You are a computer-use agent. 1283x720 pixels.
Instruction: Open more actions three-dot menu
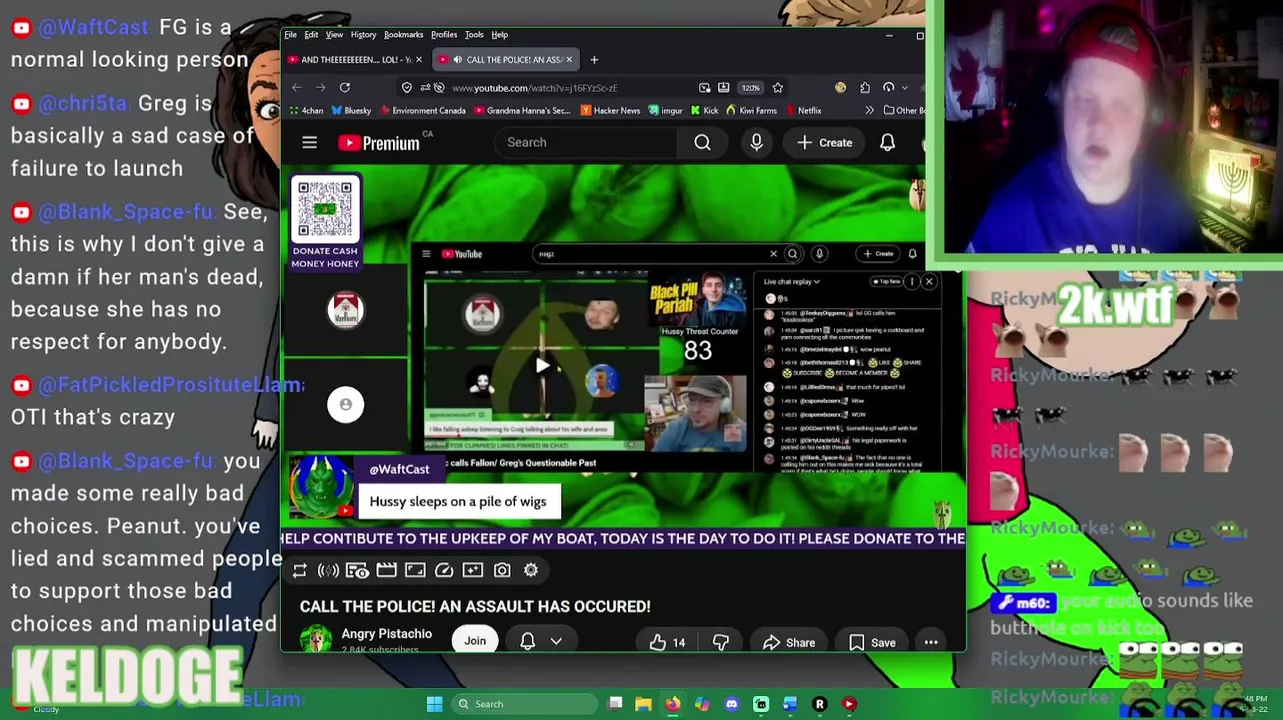(x=931, y=642)
